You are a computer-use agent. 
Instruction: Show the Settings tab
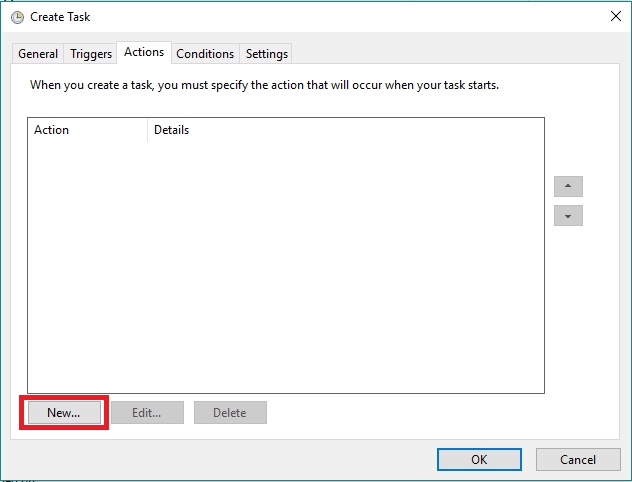pyautogui.click(x=267, y=54)
